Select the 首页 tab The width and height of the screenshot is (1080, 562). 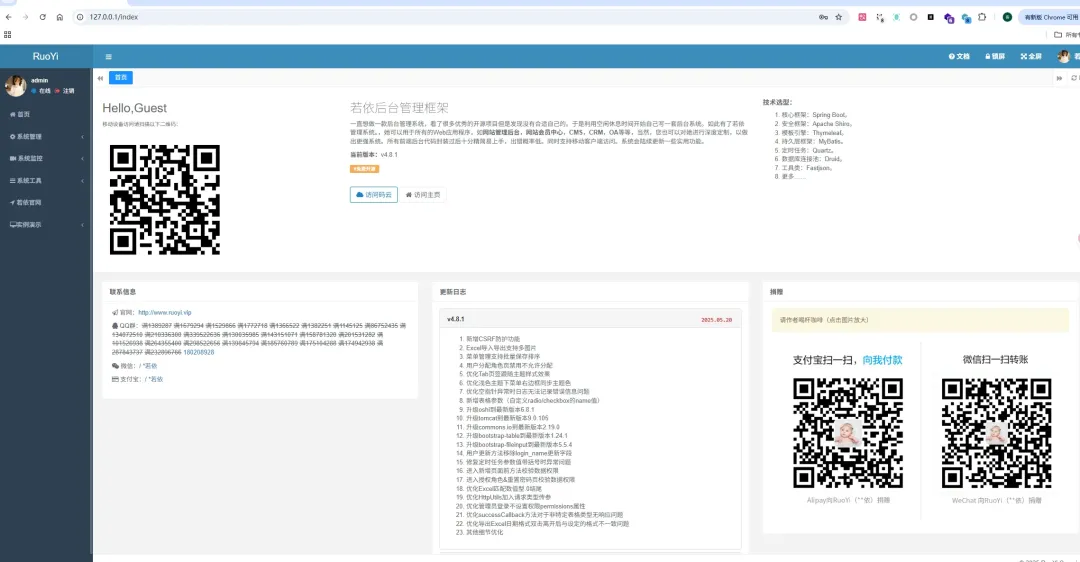point(121,78)
